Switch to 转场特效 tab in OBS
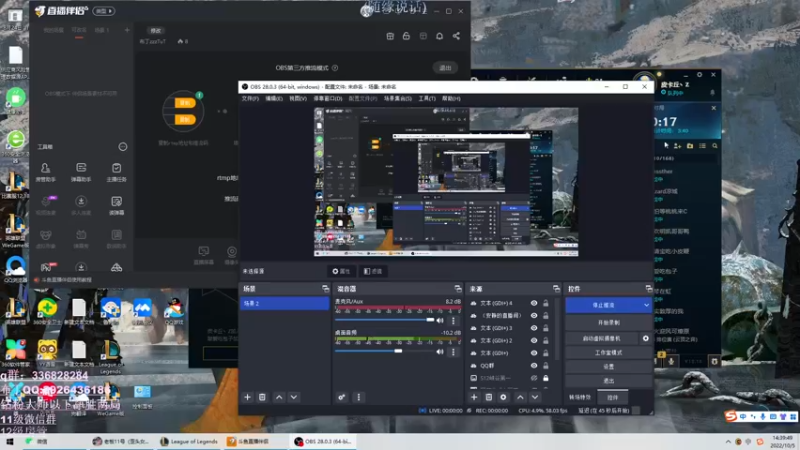This screenshot has height=450, width=800. click(580, 397)
